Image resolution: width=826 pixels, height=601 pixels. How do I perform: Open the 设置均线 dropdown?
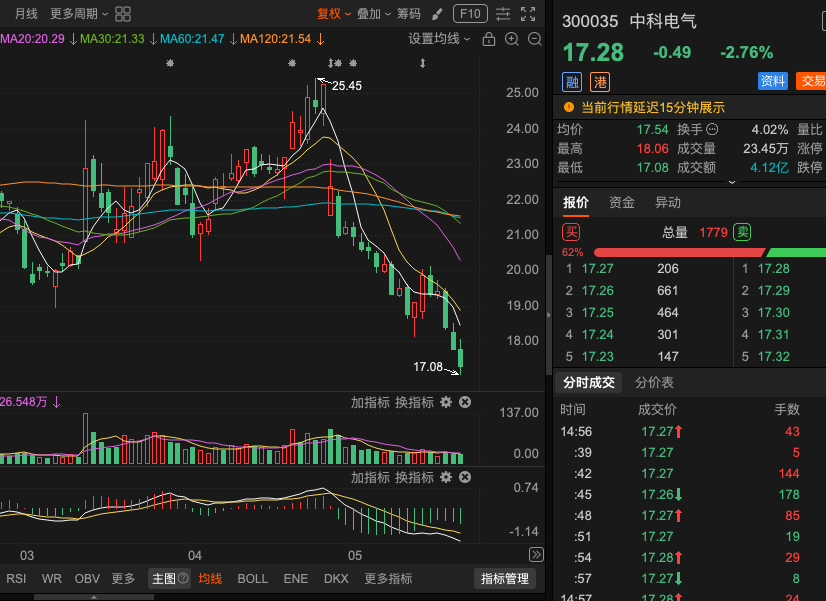pos(439,39)
